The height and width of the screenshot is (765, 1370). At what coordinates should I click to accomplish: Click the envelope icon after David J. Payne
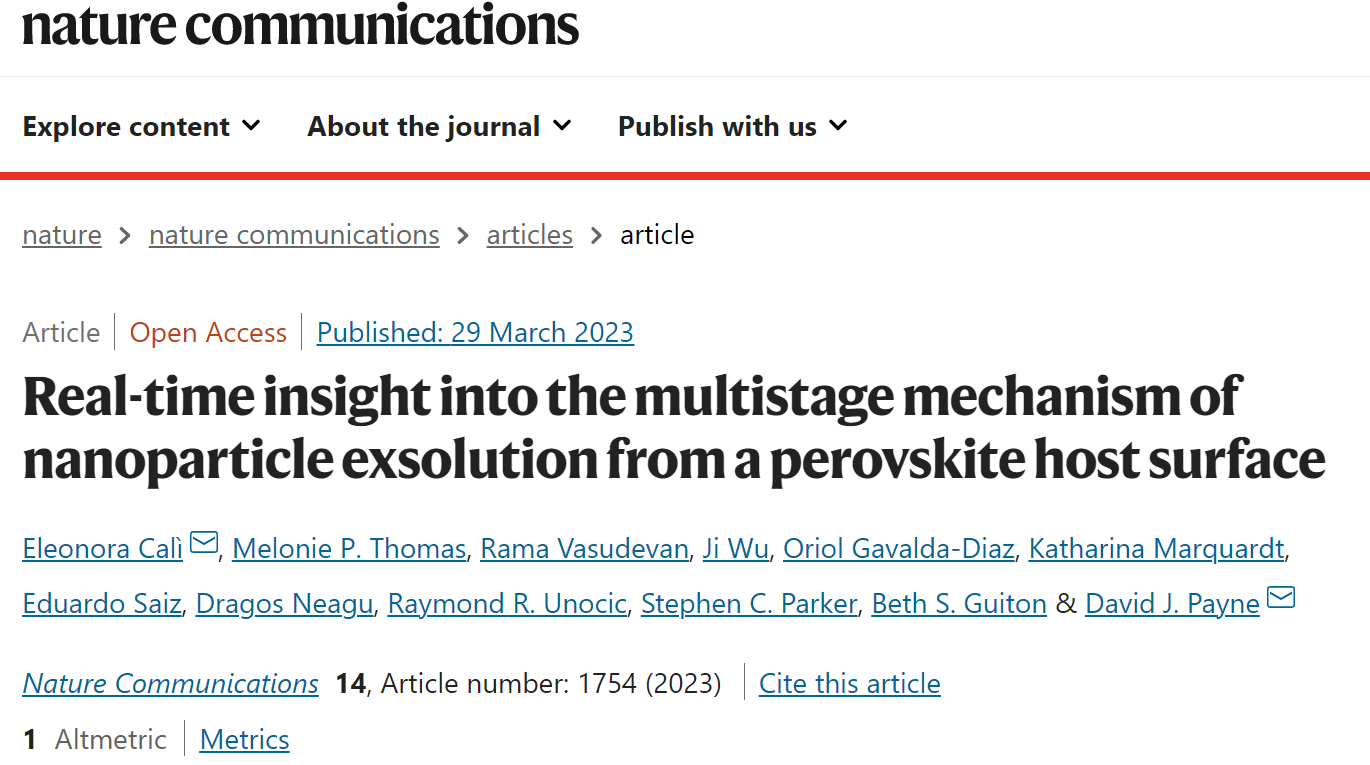pos(1281,598)
